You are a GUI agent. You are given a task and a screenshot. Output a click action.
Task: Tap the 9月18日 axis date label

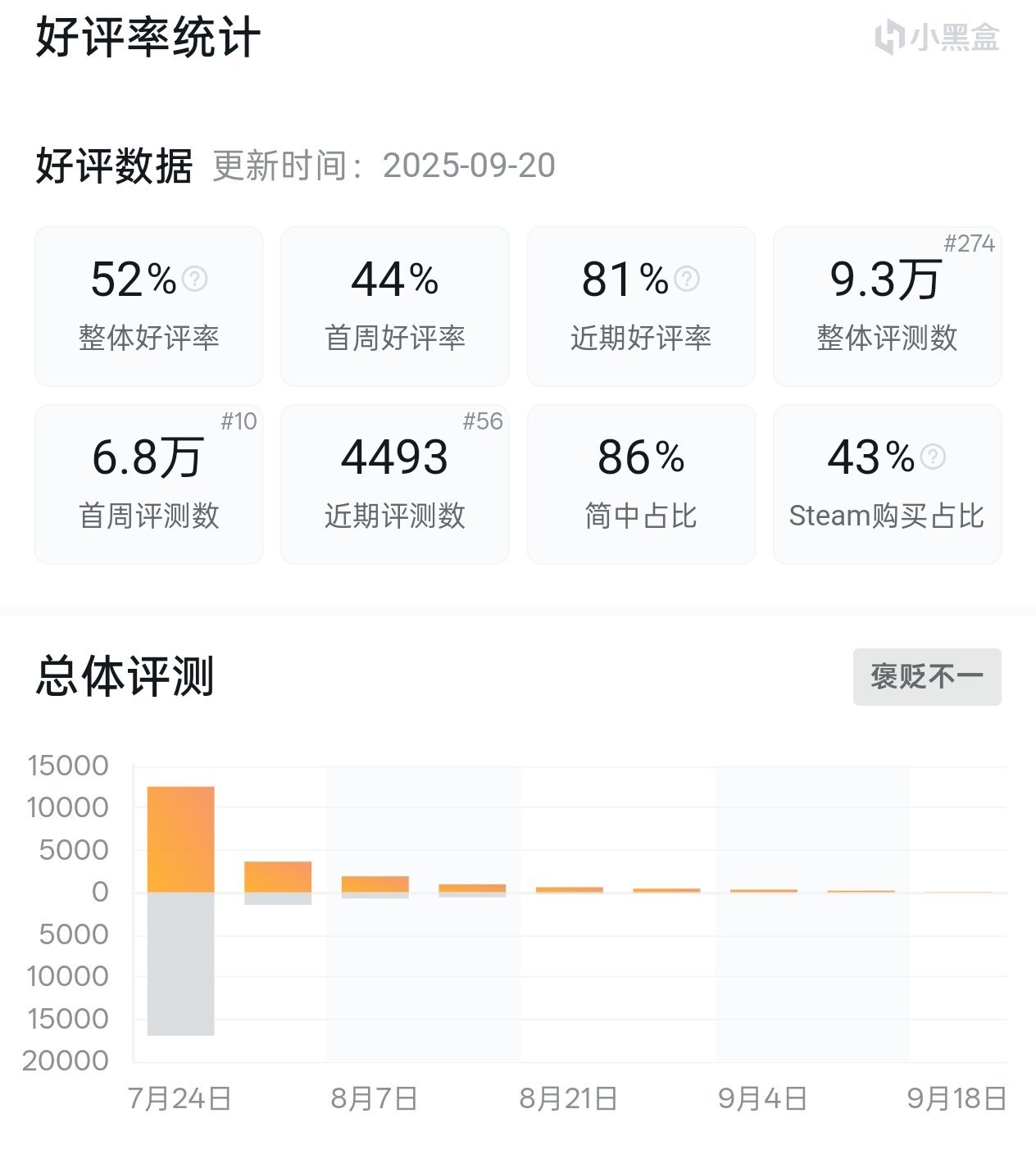956,1098
